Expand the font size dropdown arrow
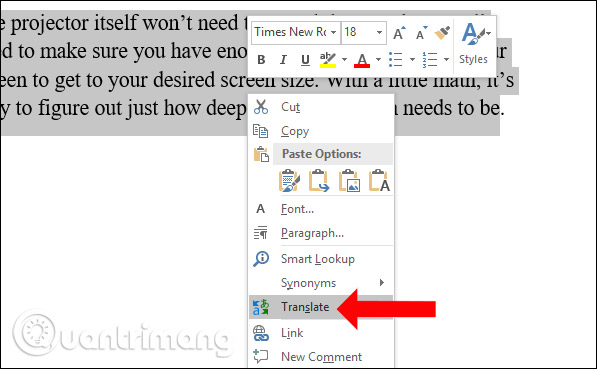Image resolution: width=597 pixels, height=369 pixels. [x=379, y=32]
